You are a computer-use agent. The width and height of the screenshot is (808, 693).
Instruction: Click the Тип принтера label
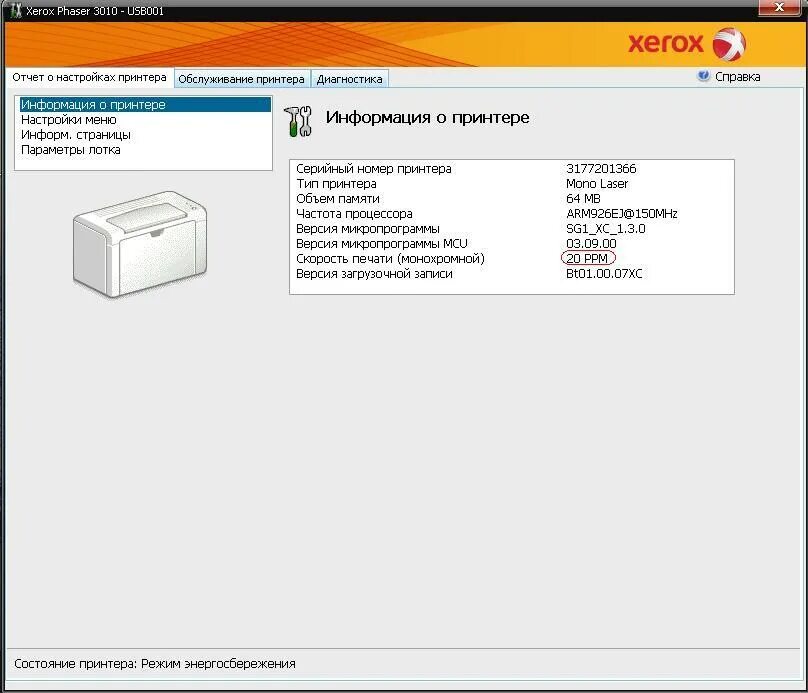click(x=336, y=183)
